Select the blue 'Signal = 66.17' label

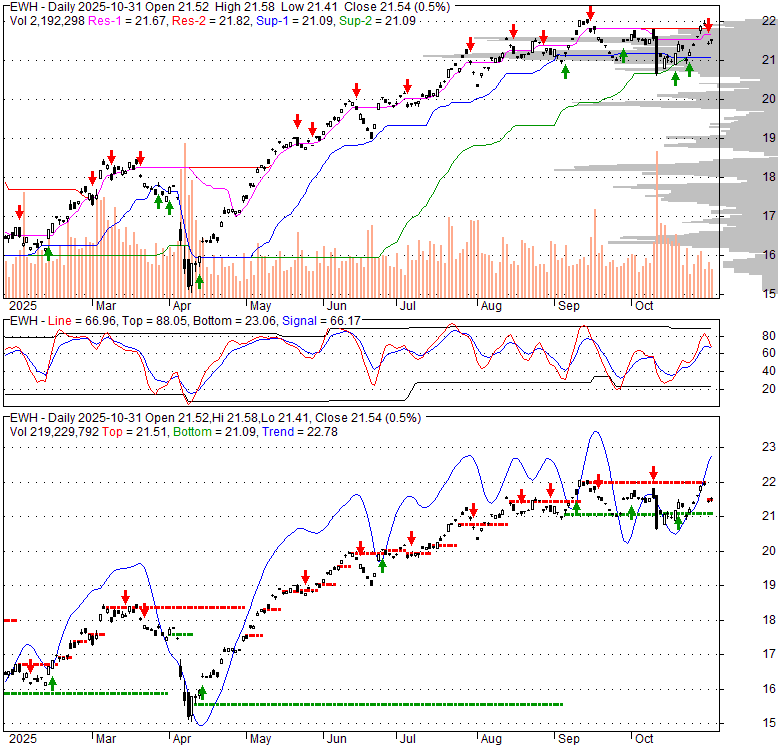coord(321,321)
